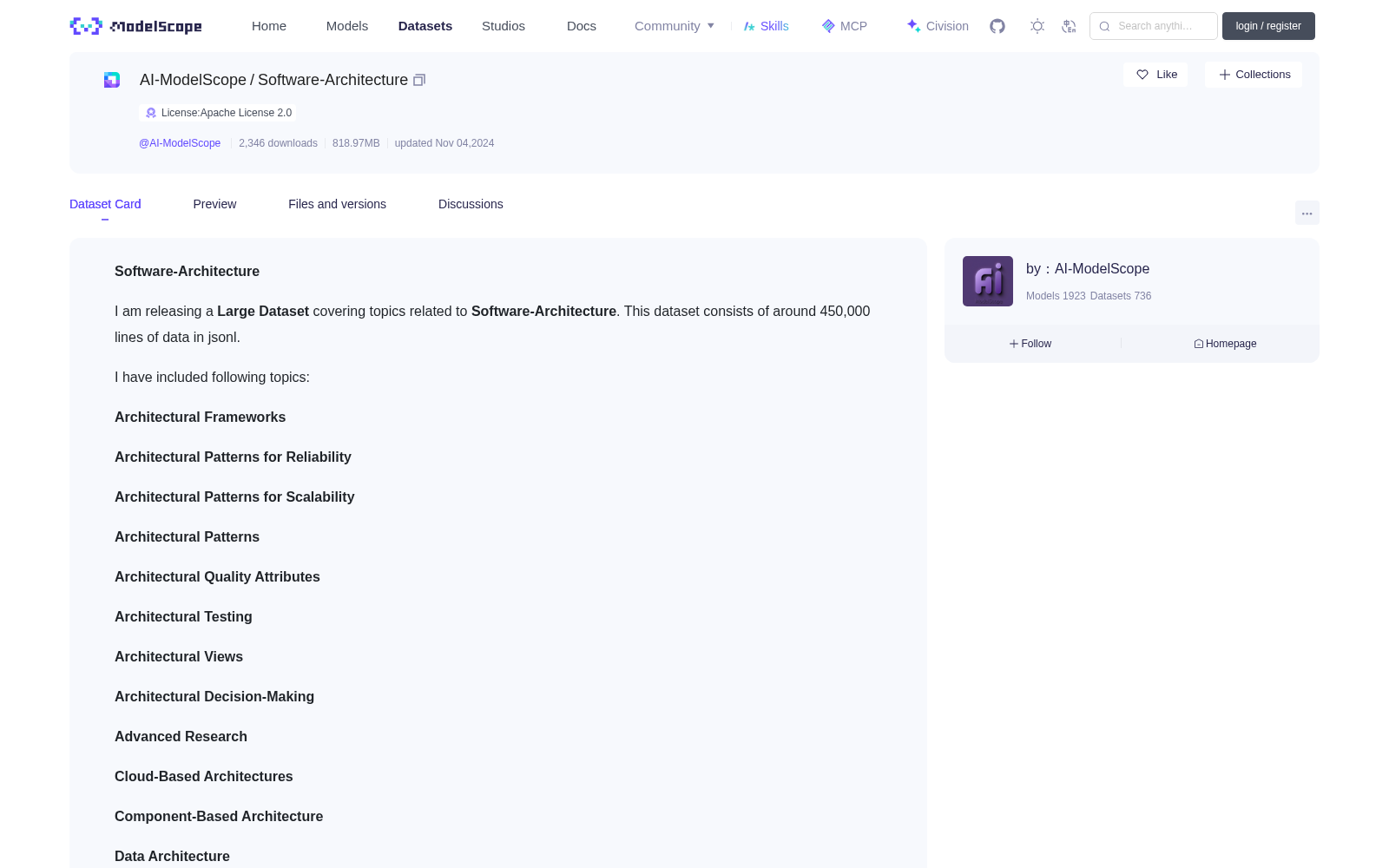
Task: Click the 'Software-Architecture' card heading
Action: 187,272
